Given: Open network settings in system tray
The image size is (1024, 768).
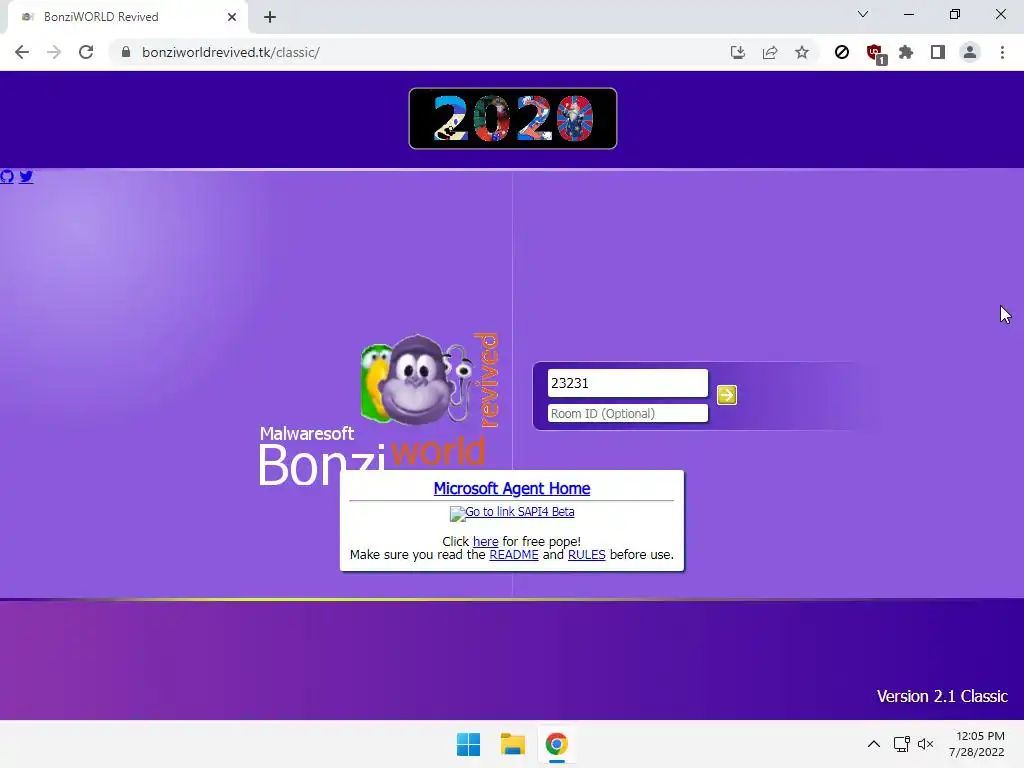Looking at the screenshot, I should (902, 744).
